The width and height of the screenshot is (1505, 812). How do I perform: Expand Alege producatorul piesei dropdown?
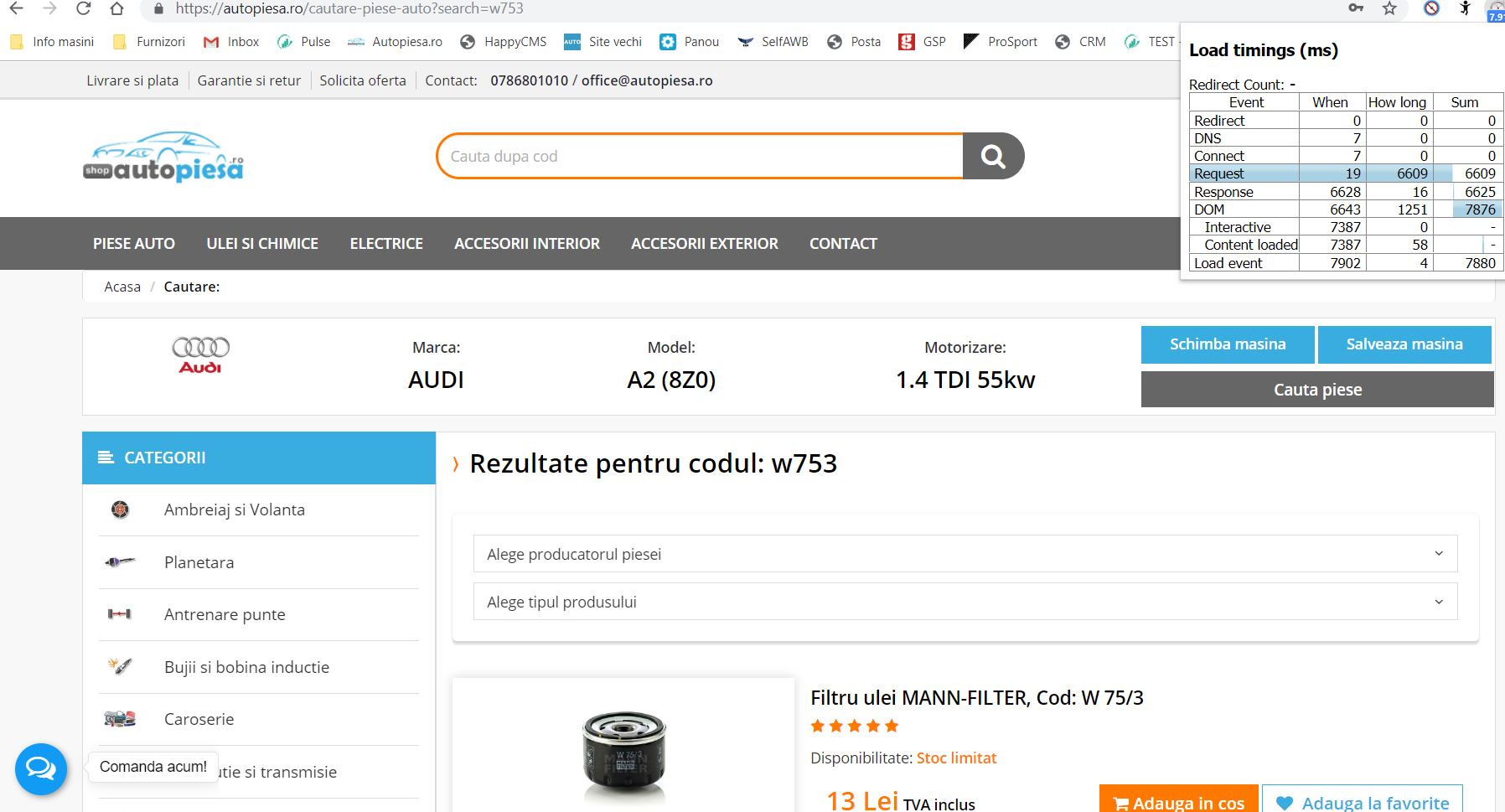coord(965,554)
